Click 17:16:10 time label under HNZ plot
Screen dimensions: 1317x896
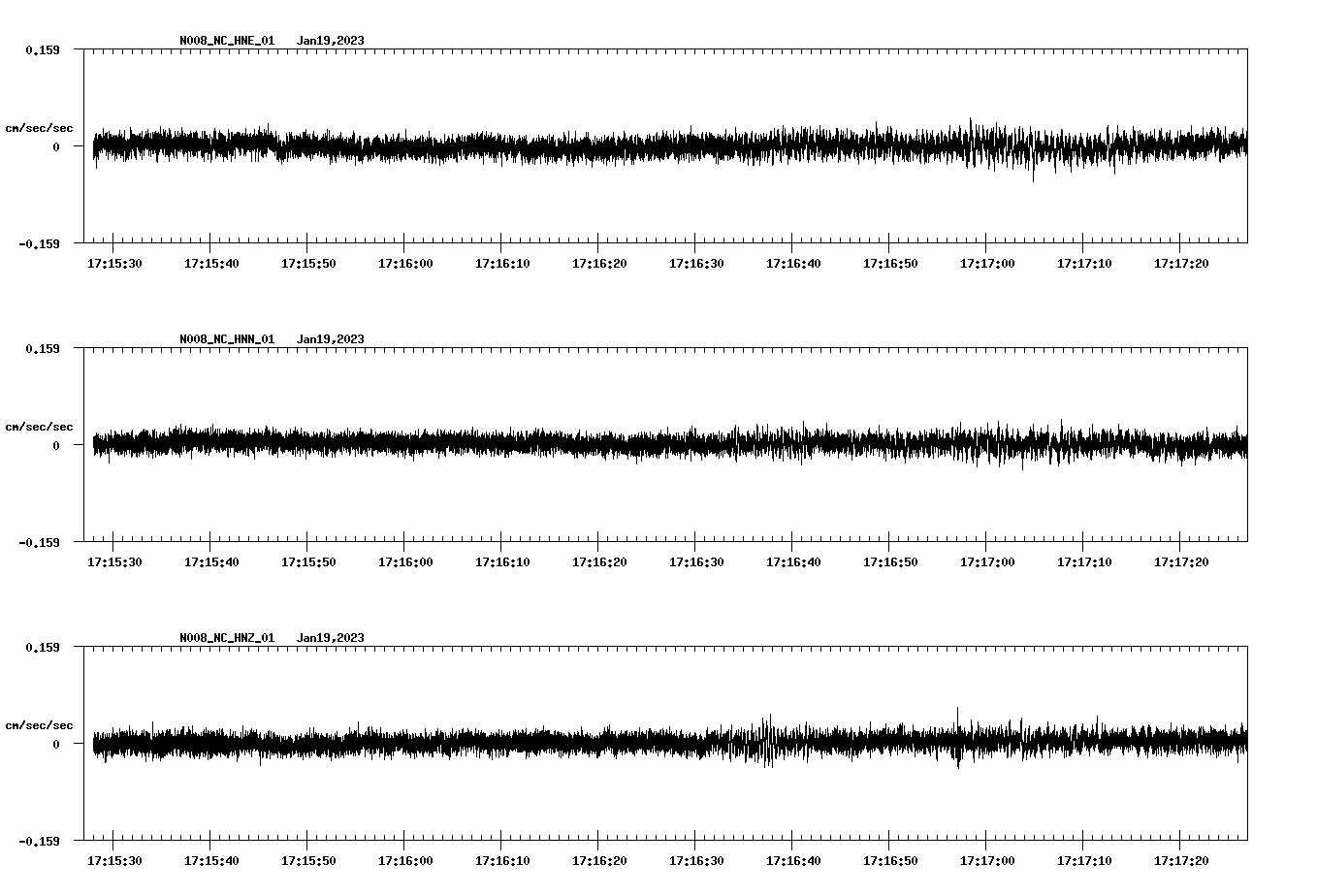pyautogui.click(x=502, y=861)
